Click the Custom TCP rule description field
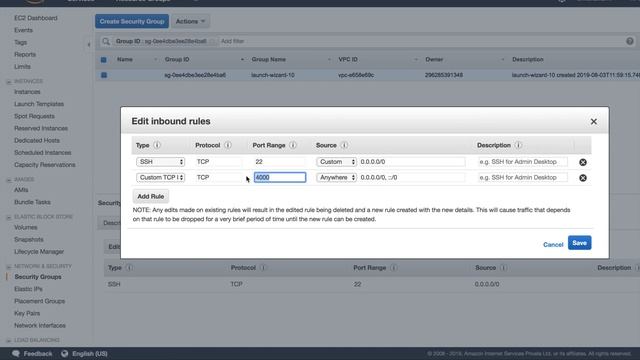The image size is (640, 360). pos(523,178)
